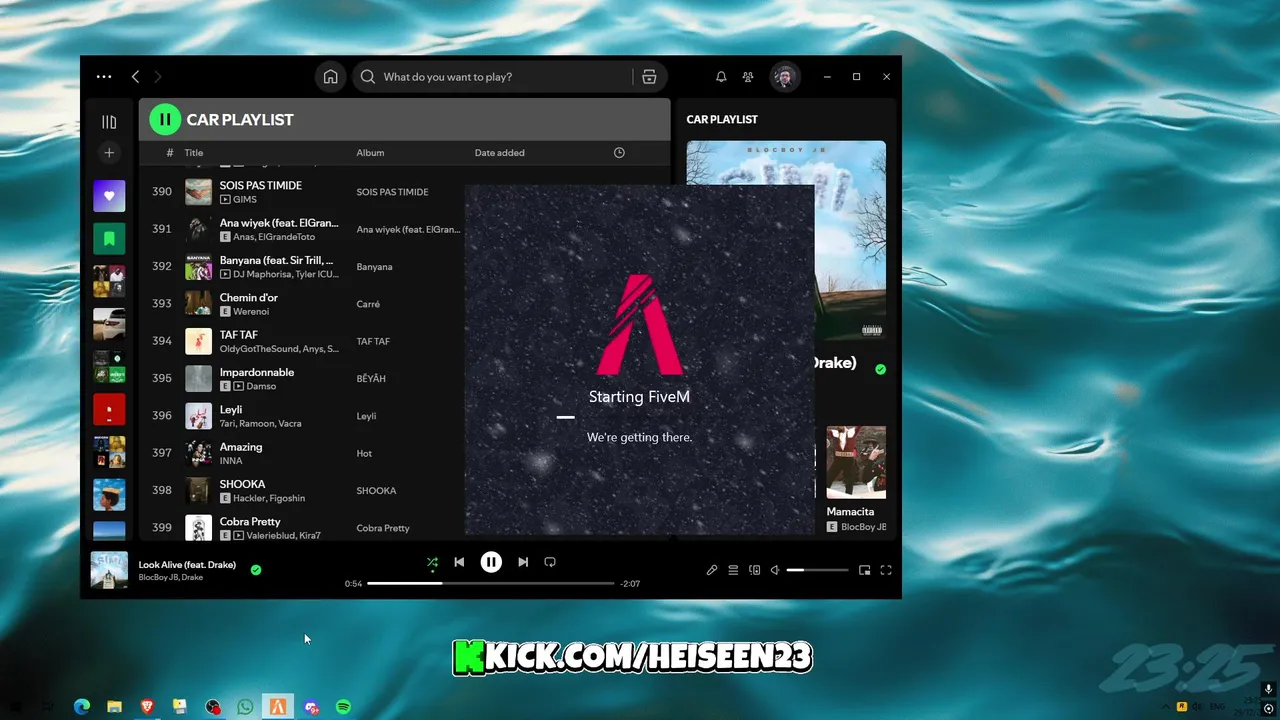Select track 'Impardonnable'

256,372
